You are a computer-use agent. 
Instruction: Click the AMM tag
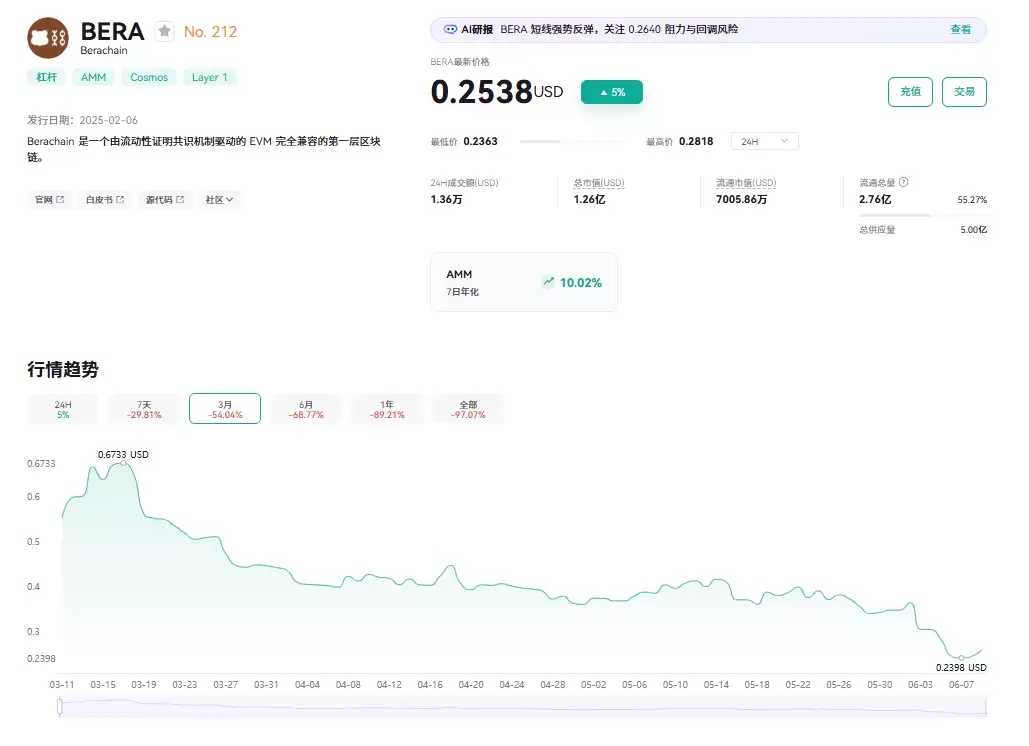coord(93,77)
